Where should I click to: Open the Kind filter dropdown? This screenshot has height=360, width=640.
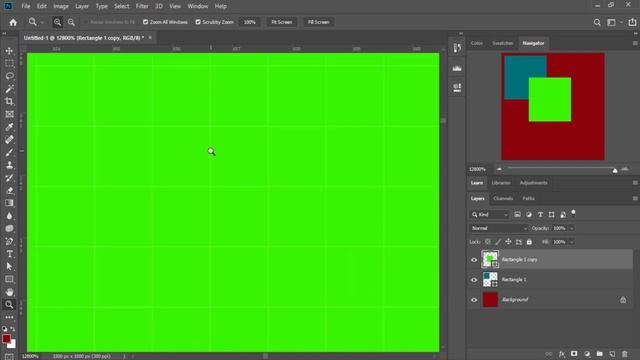click(x=489, y=215)
